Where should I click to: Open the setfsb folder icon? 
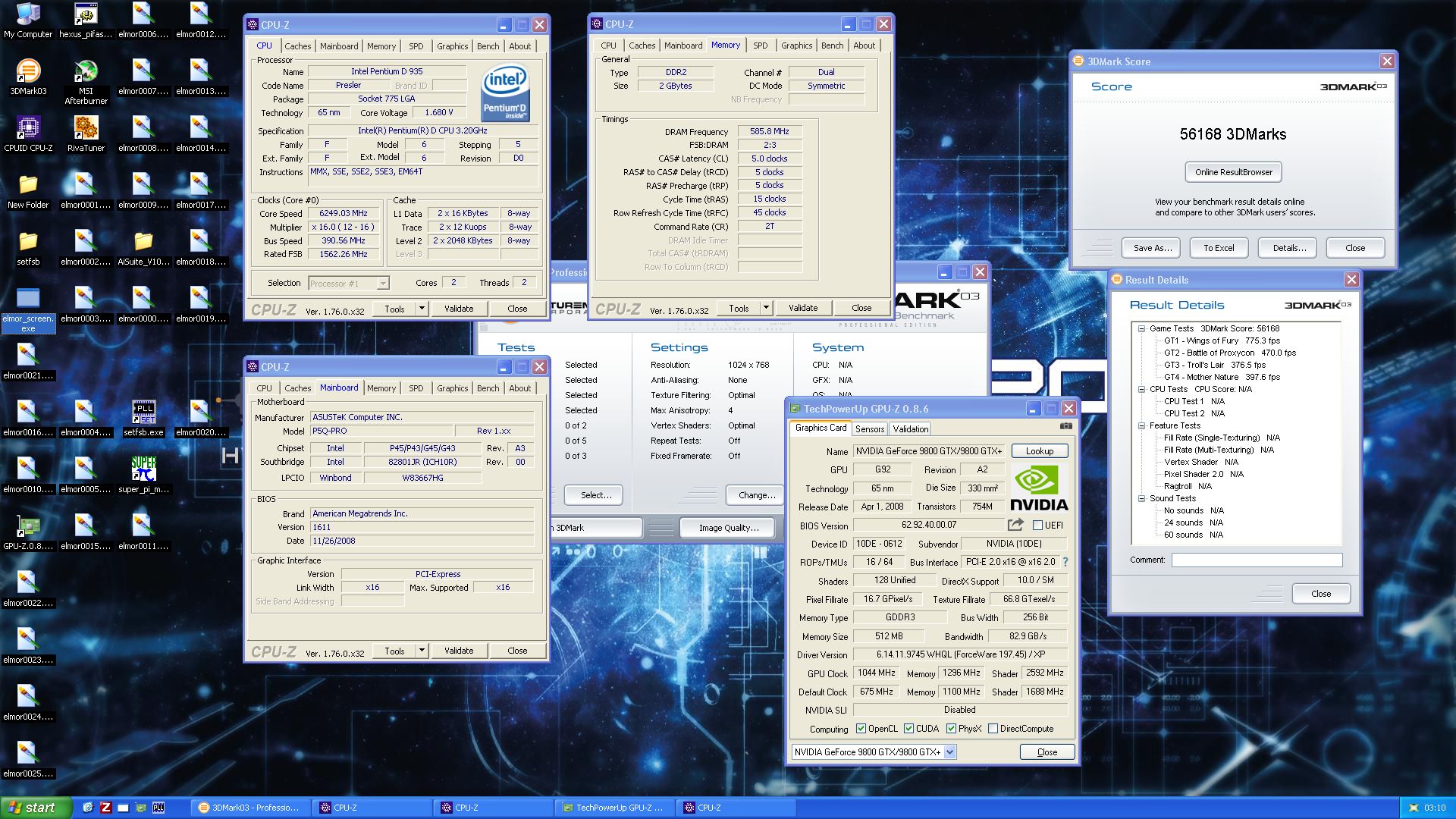coord(28,249)
